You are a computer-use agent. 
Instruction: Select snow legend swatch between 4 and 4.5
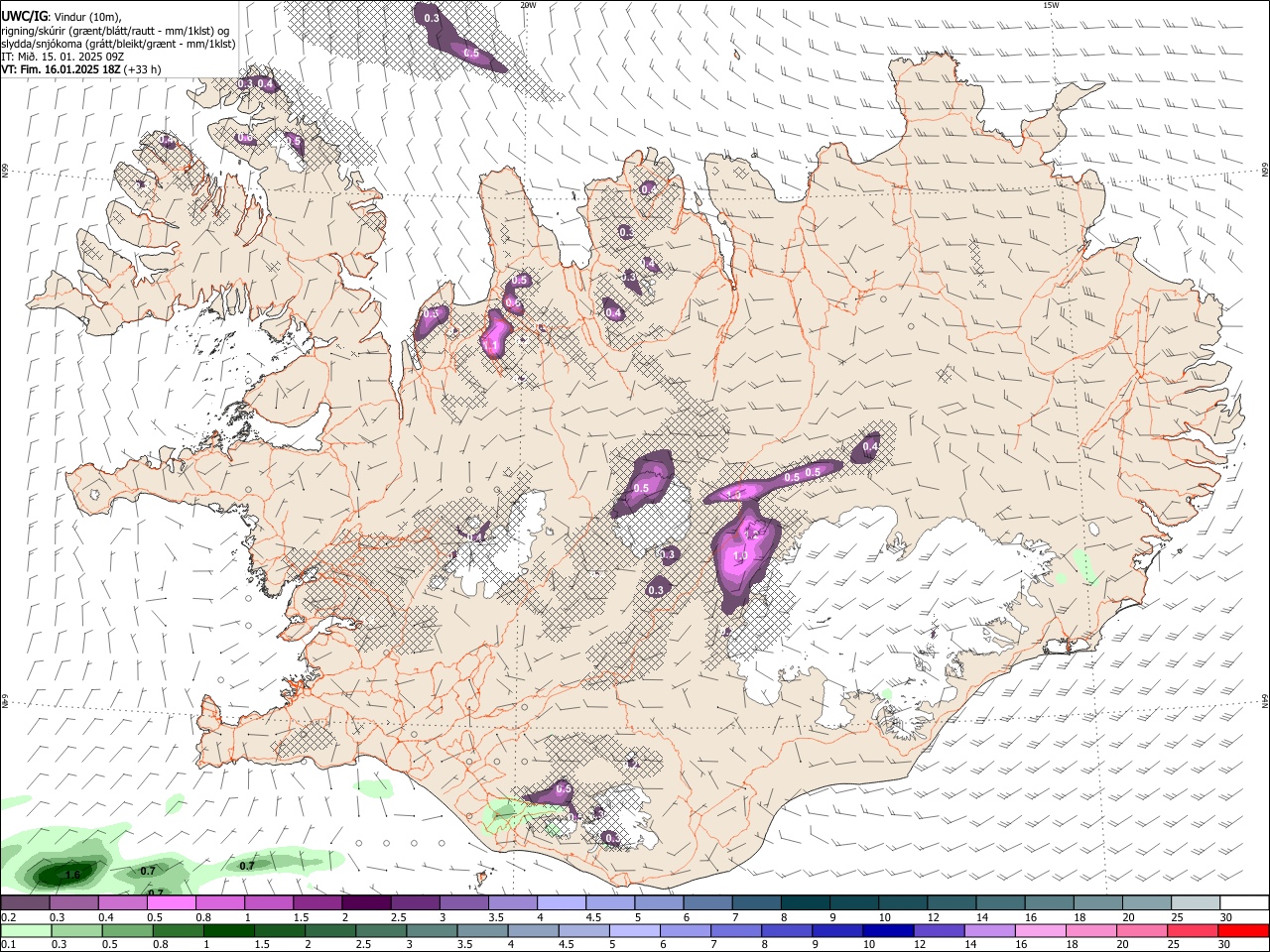[x=562, y=902]
